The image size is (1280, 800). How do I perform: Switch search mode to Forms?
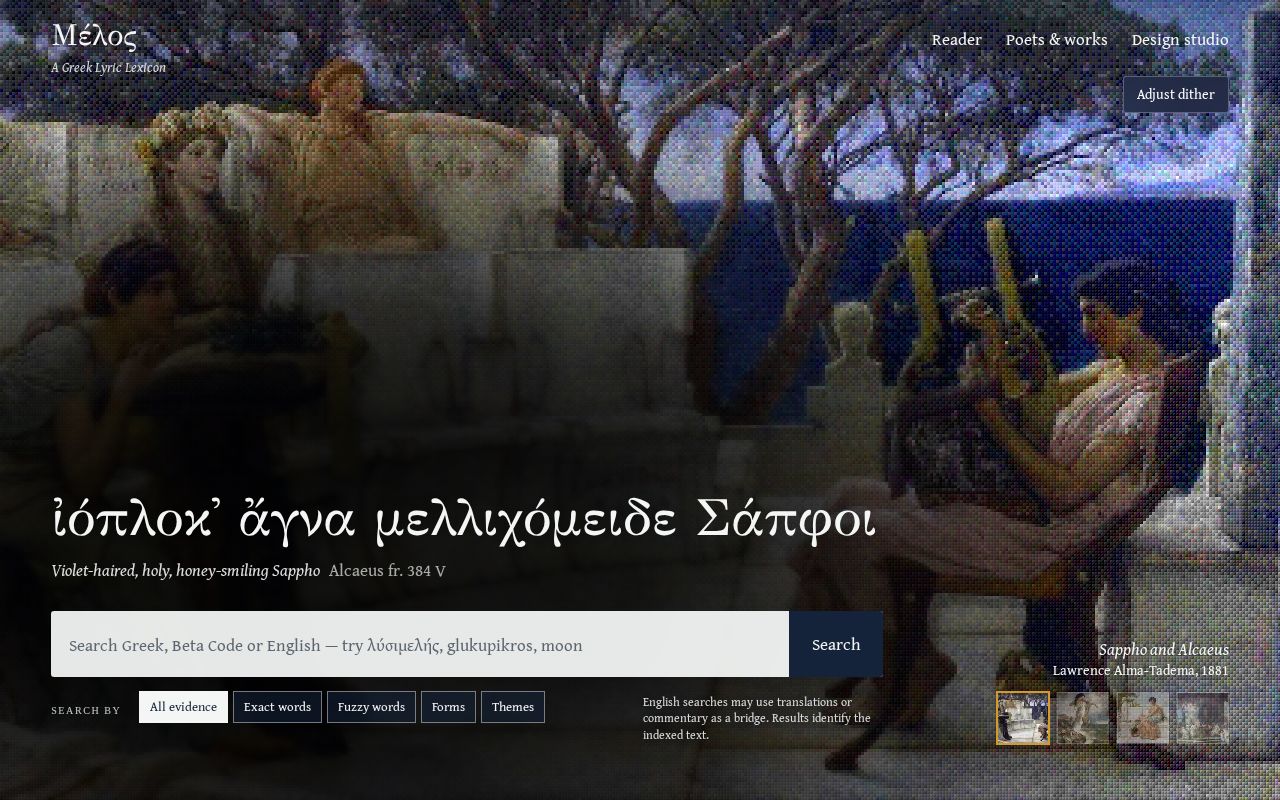point(448,707)
